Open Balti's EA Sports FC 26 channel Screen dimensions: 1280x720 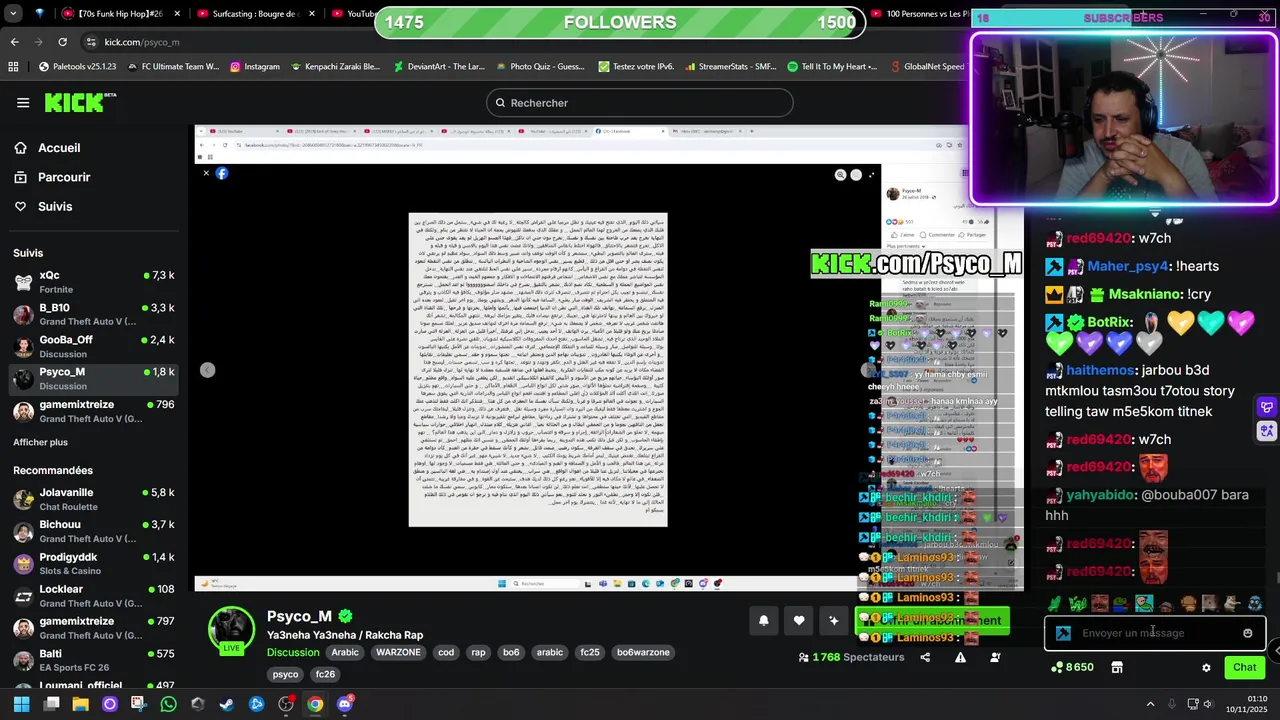click(x=94, y=660)
